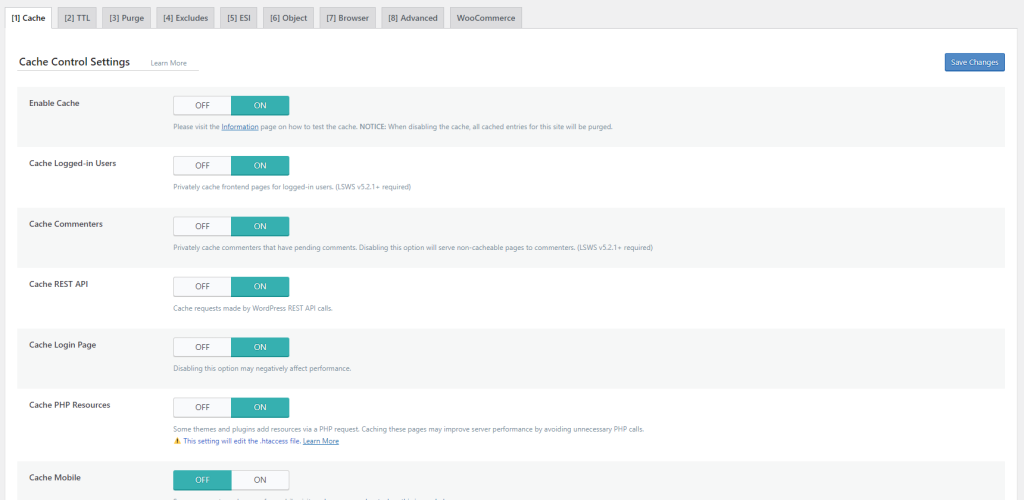This screenshot has height=500, width=1024.
Task: Set Cache Commenters to OFF
Action: [202, 226]
